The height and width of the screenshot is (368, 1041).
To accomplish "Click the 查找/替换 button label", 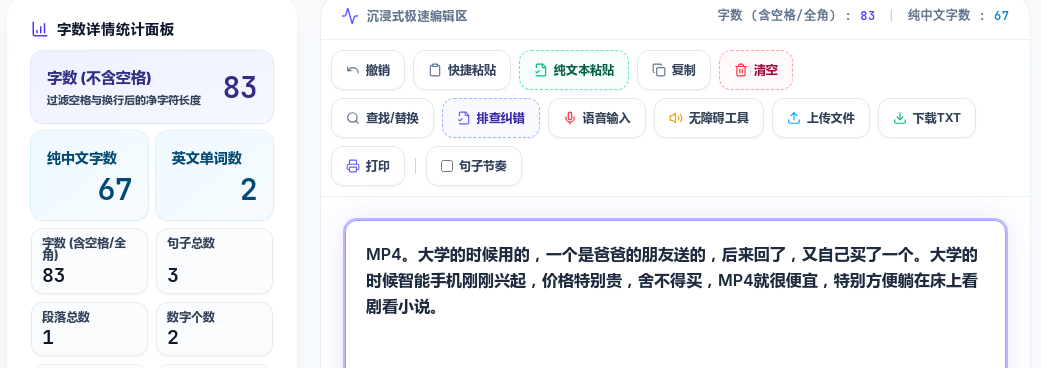I will click(392, 118).
